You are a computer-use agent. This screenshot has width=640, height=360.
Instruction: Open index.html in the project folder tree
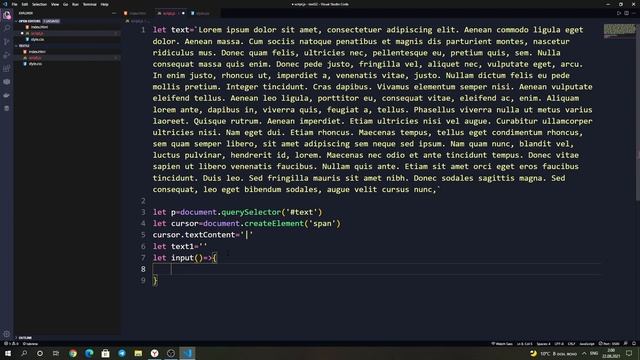(37, 52)
